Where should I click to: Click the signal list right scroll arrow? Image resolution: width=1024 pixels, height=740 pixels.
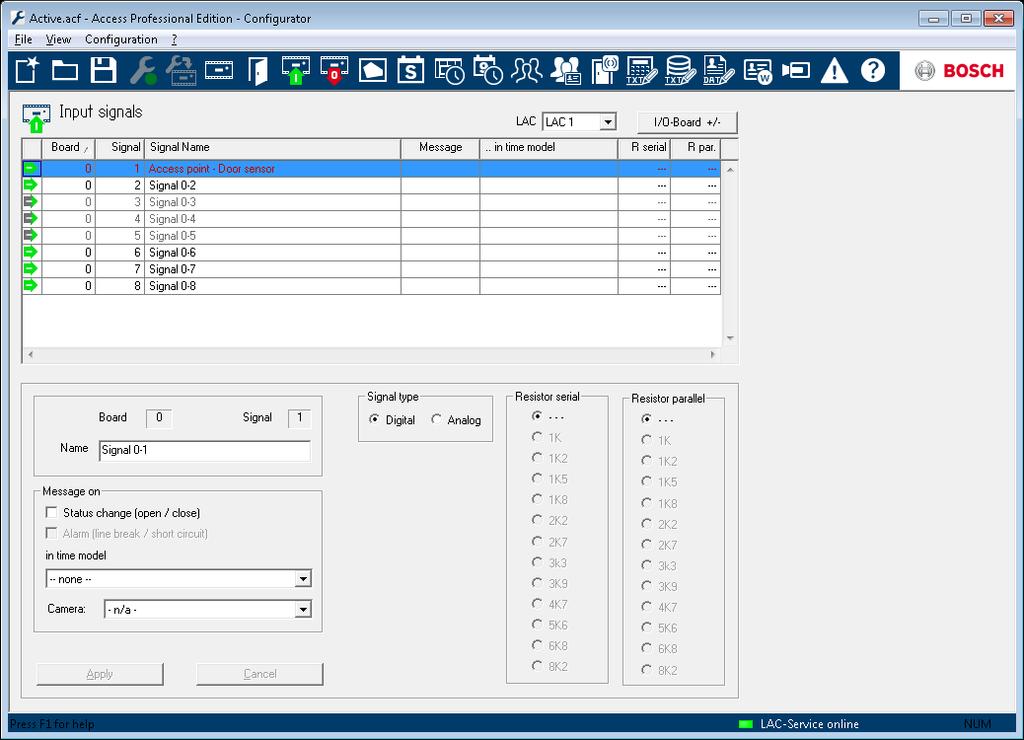712,355
